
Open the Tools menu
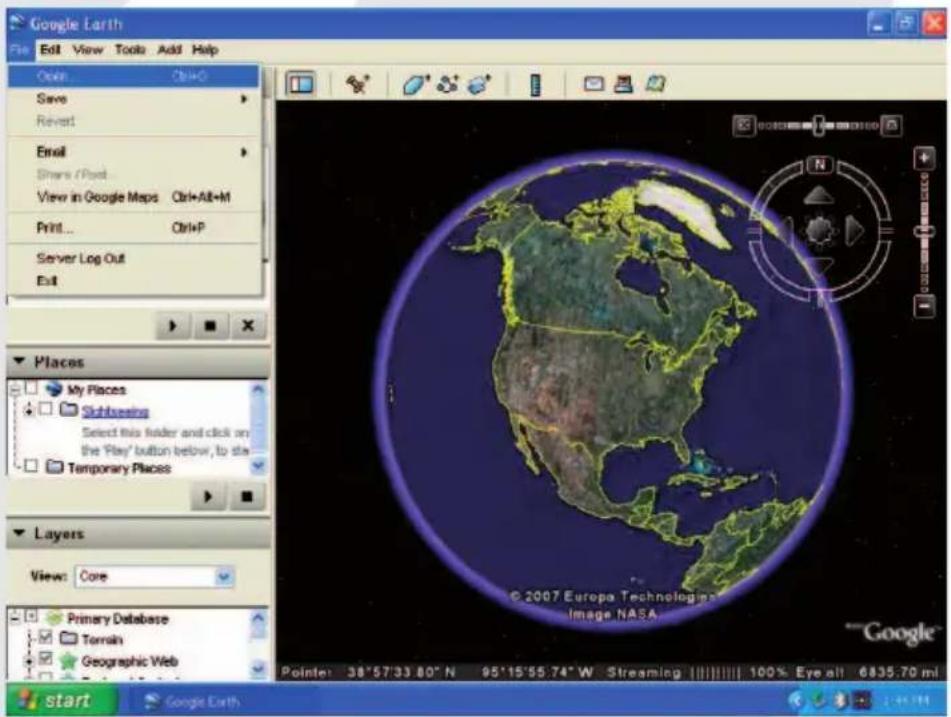click(130, 50)
